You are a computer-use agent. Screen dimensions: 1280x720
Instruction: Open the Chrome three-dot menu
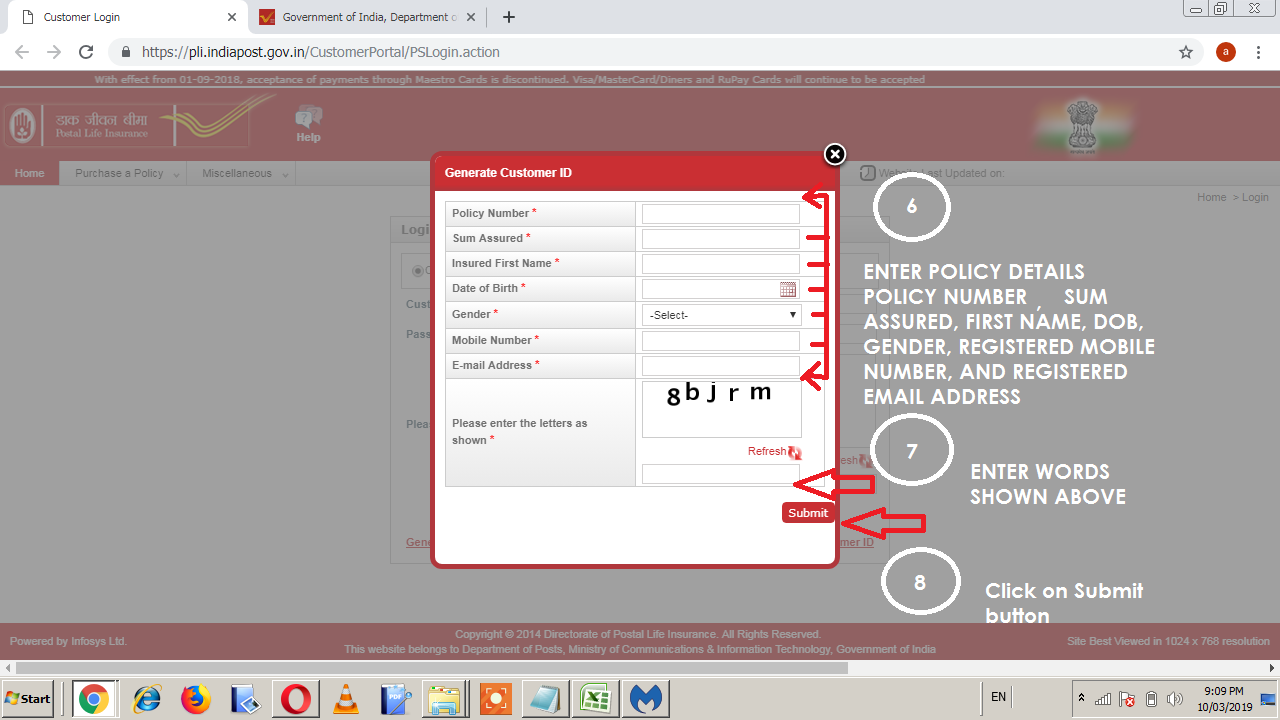click(x=1258, y=52)
